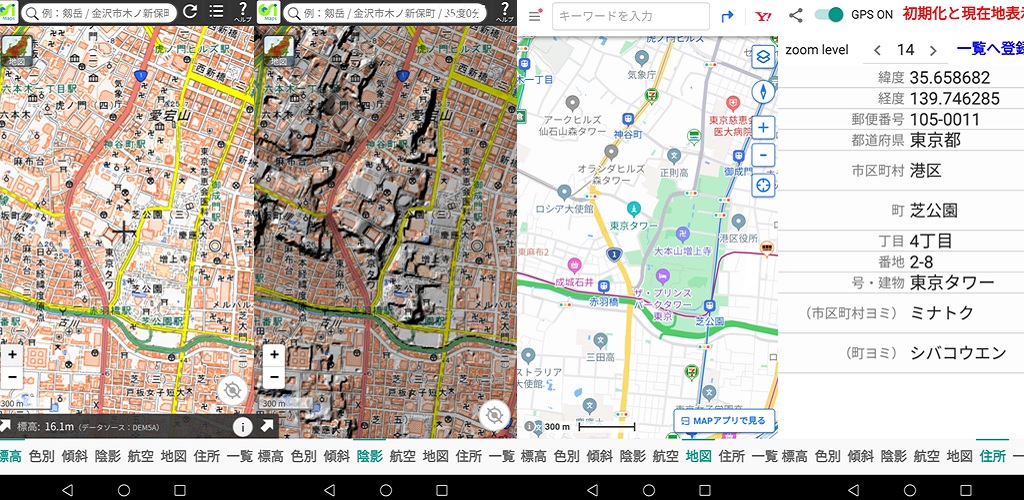Open ヘルプ help icon on the elevation screen

(x=243, y=12)
